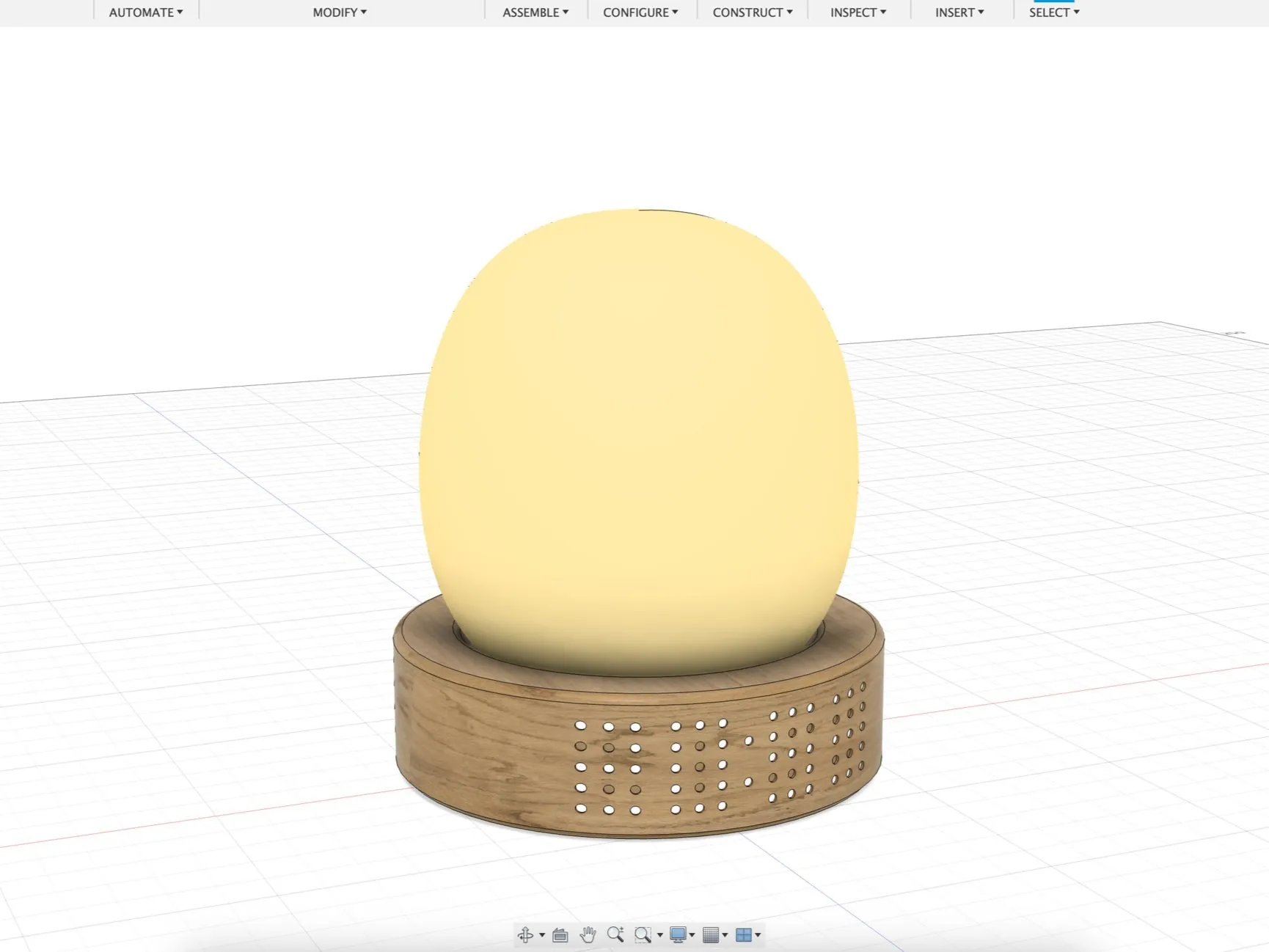Open the Orbit tool type dropdown arrow

coord(542,935)
